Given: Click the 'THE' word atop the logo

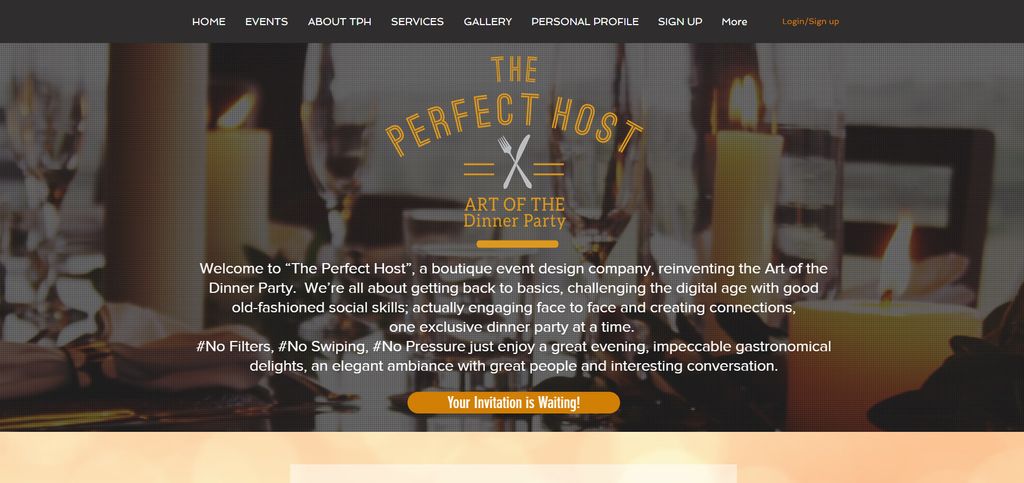Looking at the screenshot, I should point(514,70).
